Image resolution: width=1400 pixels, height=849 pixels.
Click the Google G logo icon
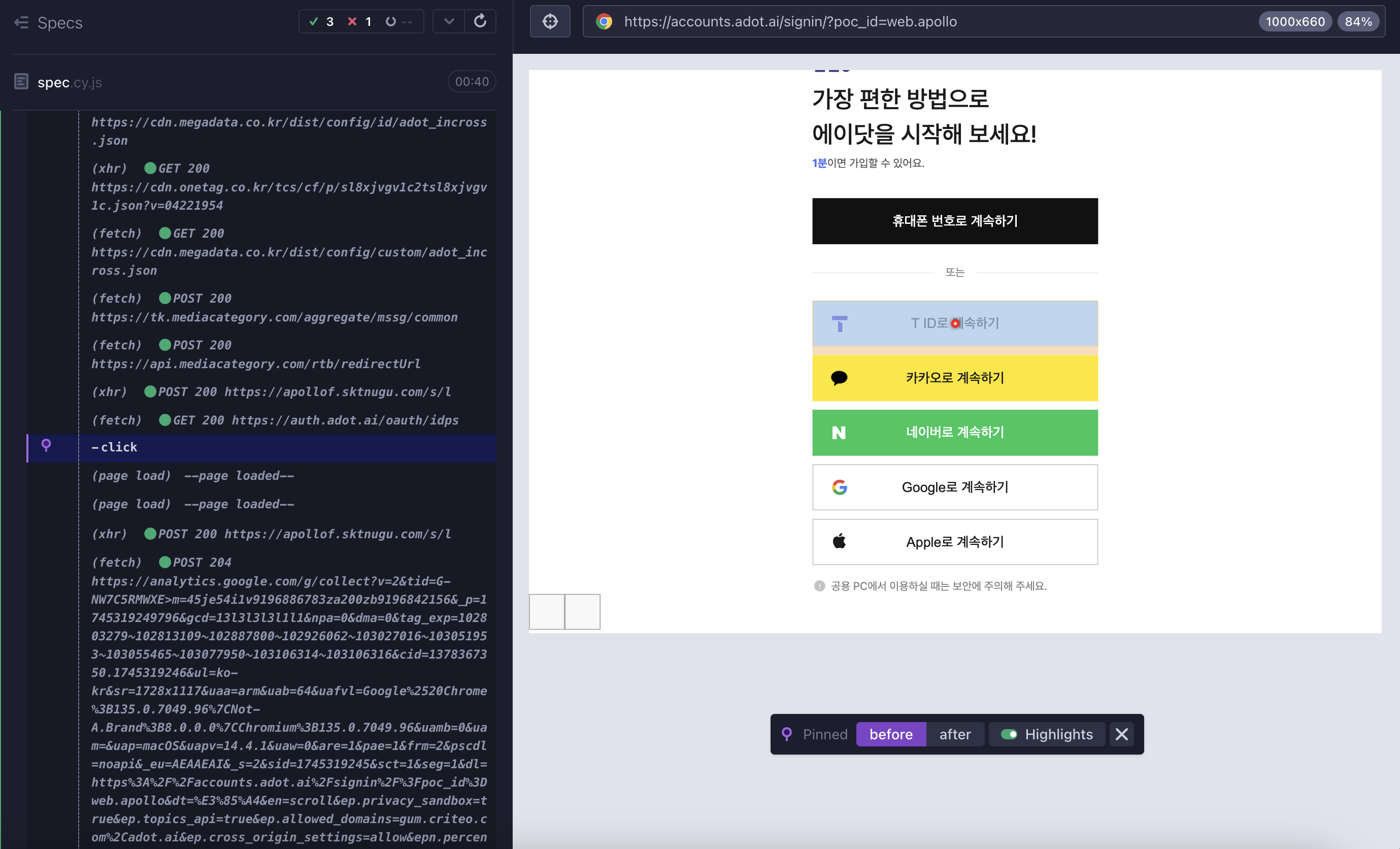(x=839, y=487)
